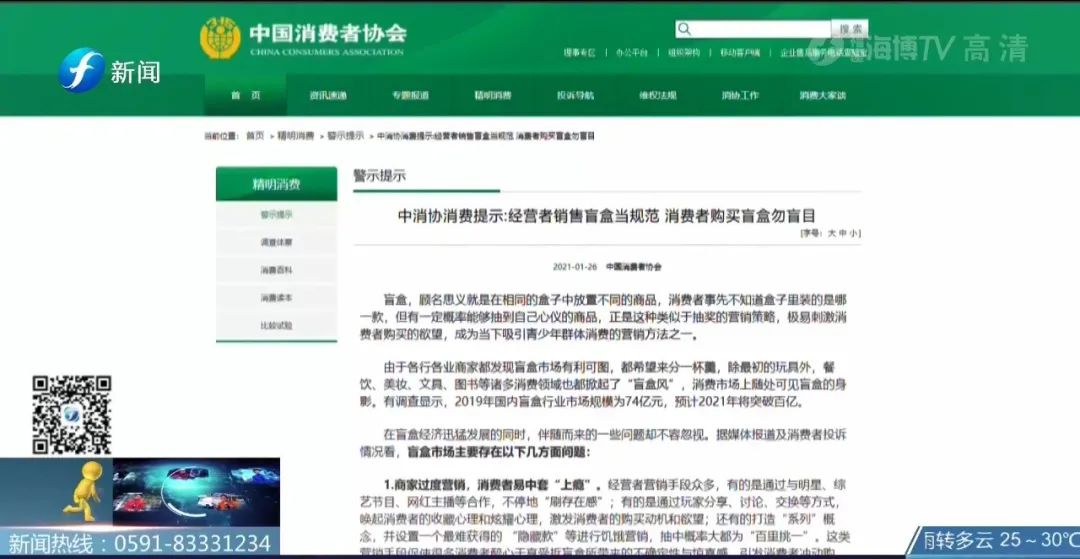This screenshot has height=559, width=1080.
Task: Click the China Consumers Association logo emblem
Action: pos(220,39)
